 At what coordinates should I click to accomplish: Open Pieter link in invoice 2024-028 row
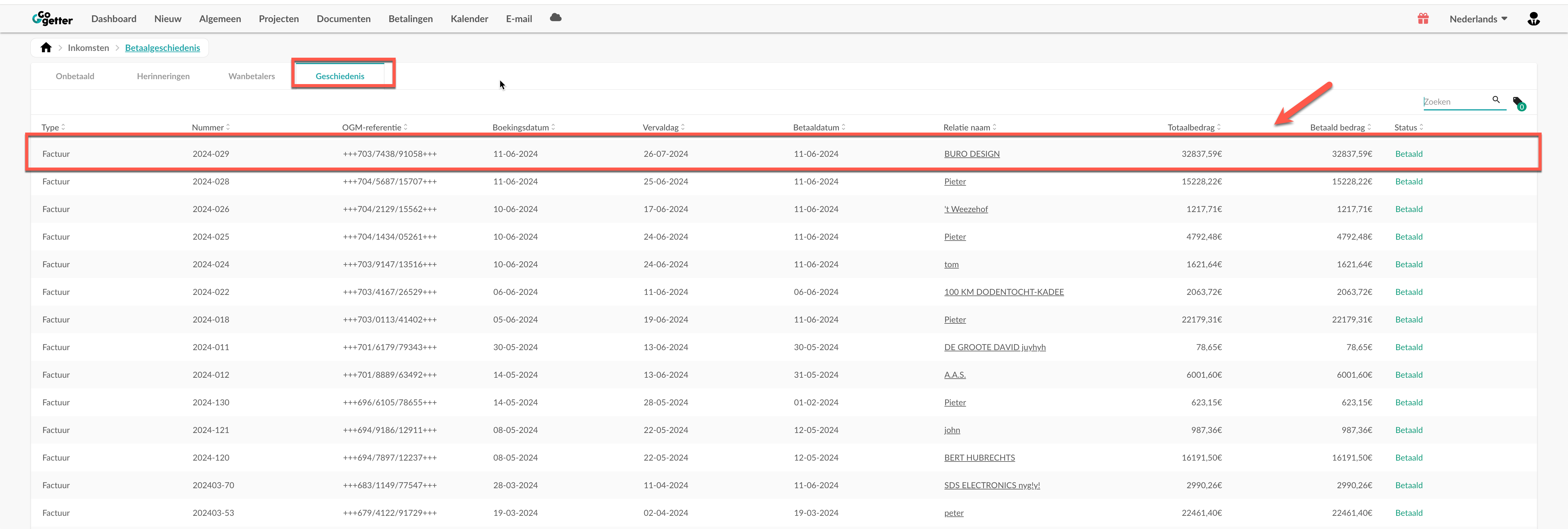(x=955, y=181)
